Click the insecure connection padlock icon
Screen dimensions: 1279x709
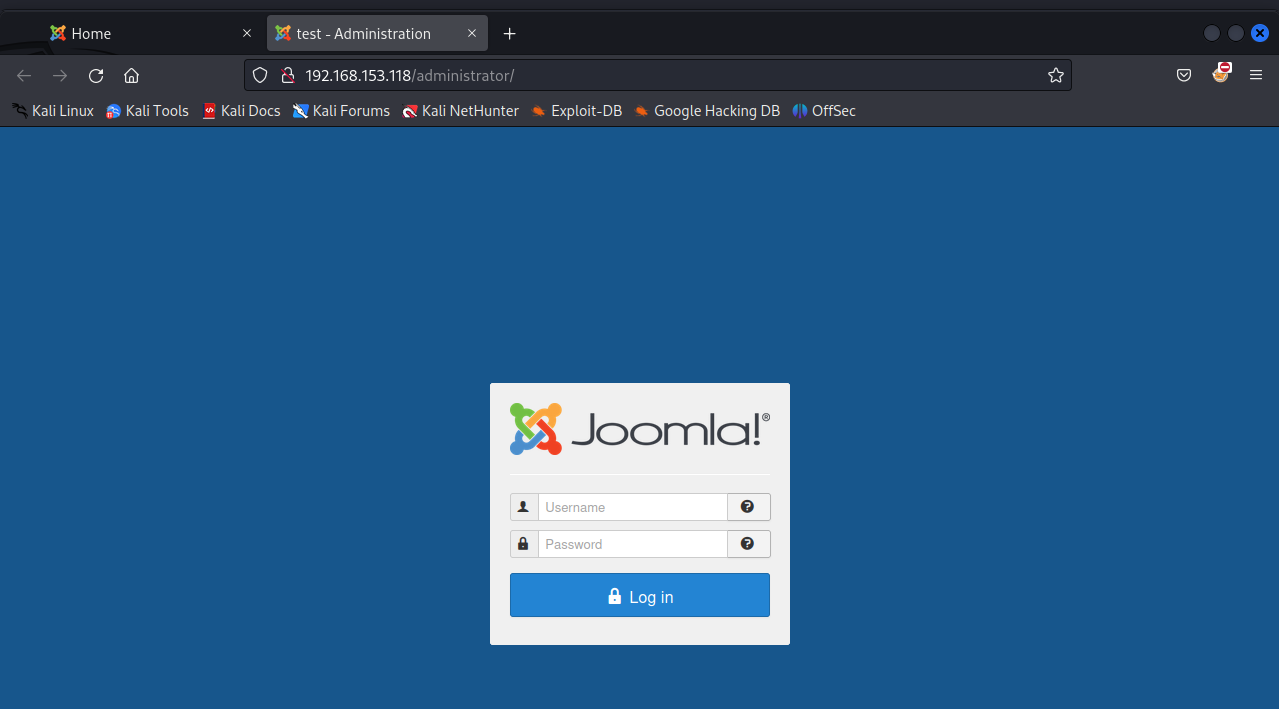[287, 75]
